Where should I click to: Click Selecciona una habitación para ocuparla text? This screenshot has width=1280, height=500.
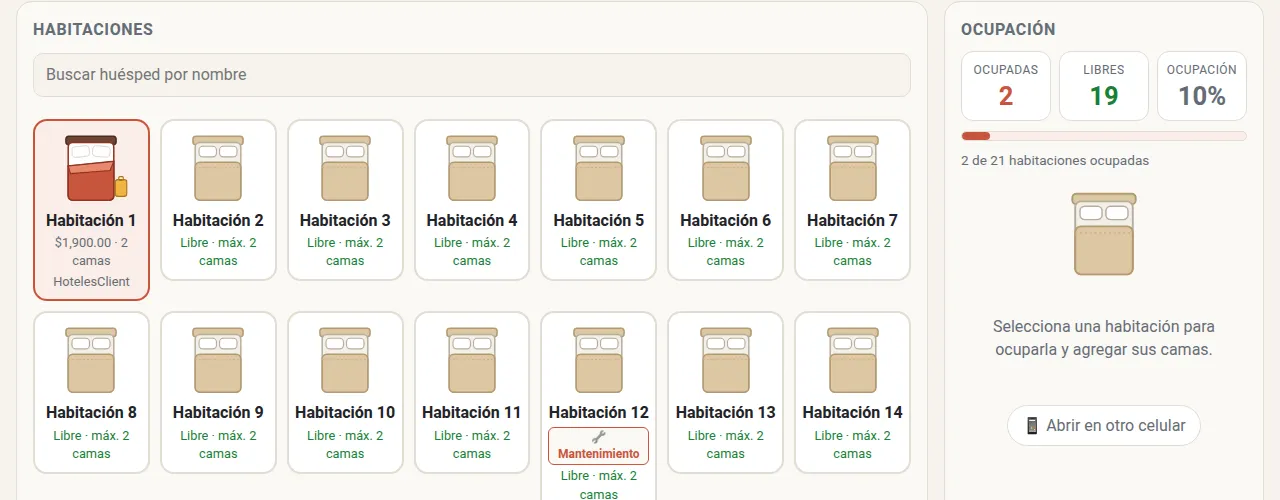point(1104,338)
